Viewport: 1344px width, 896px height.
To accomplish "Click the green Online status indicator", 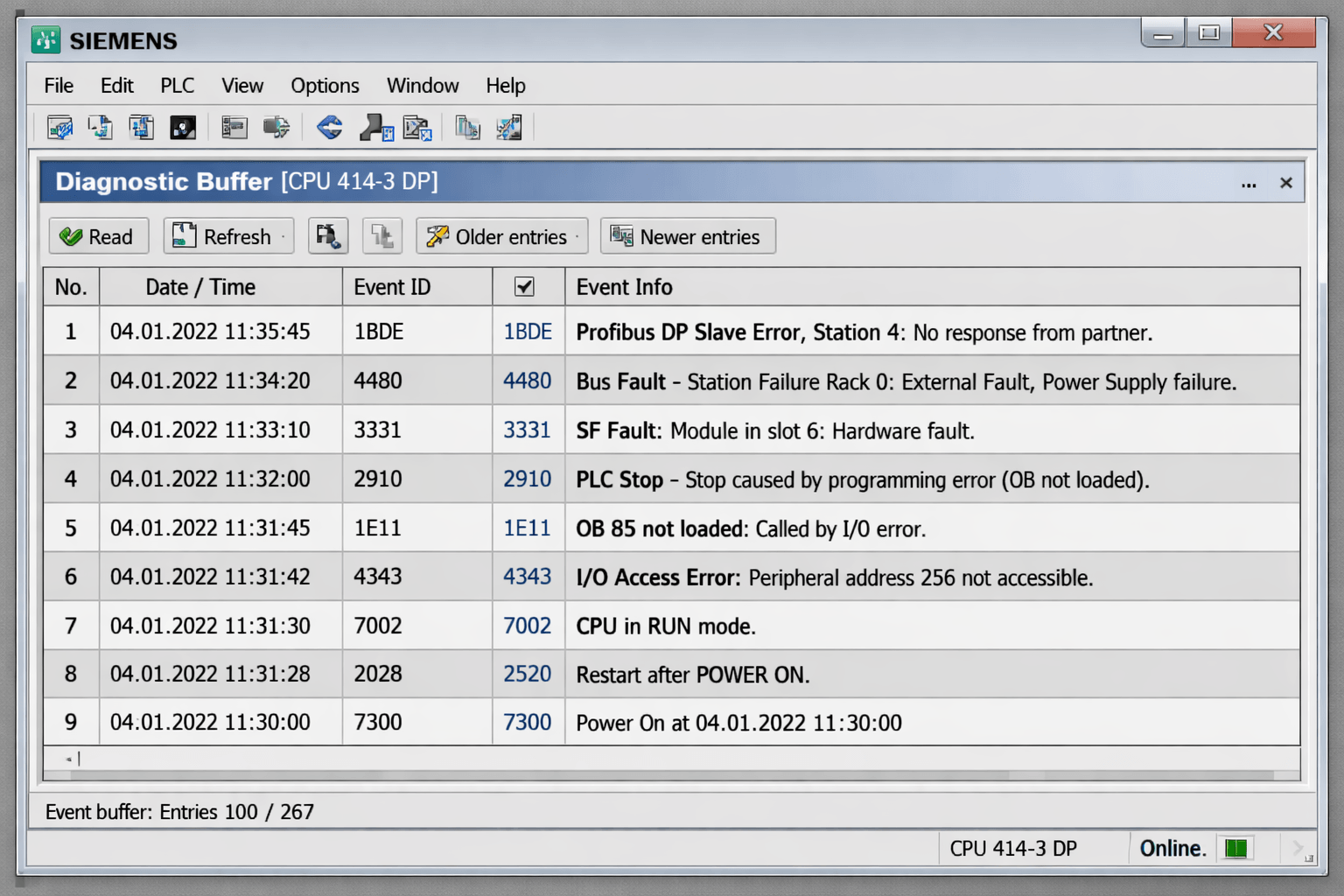I will click(1236, 848).
